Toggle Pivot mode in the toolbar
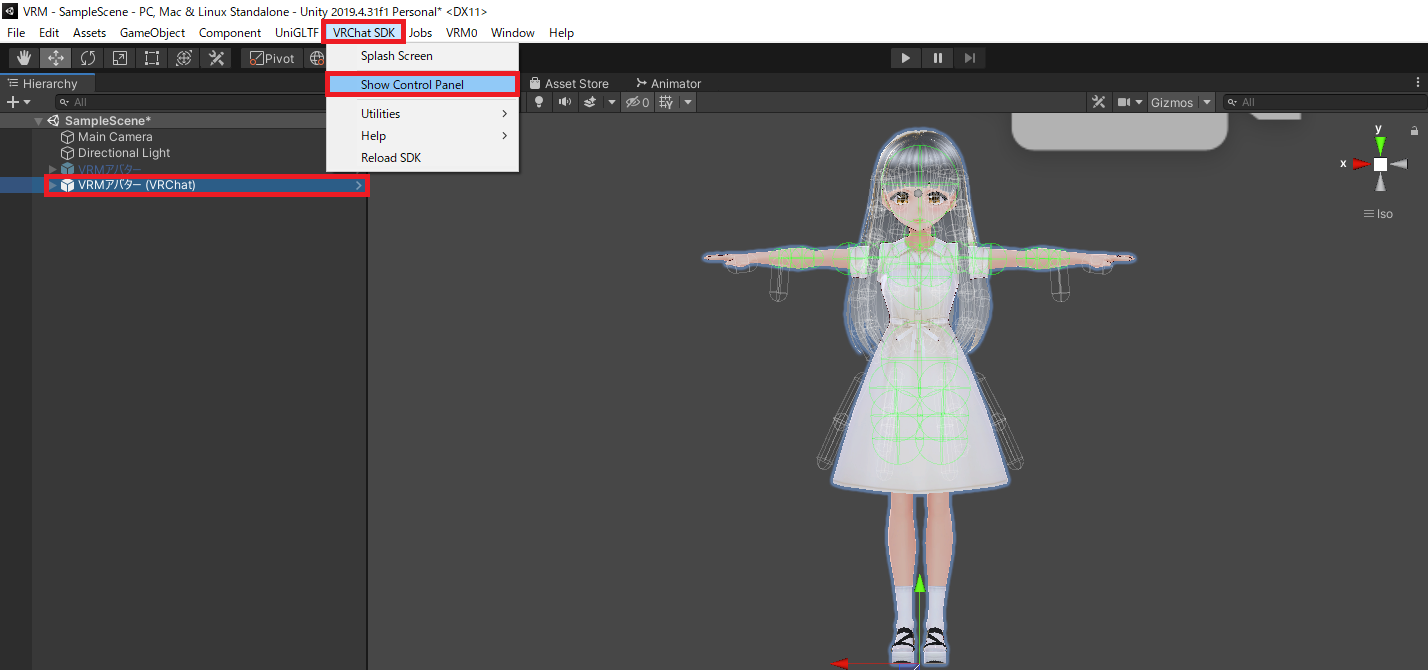1428x670 pixels. 271,57
